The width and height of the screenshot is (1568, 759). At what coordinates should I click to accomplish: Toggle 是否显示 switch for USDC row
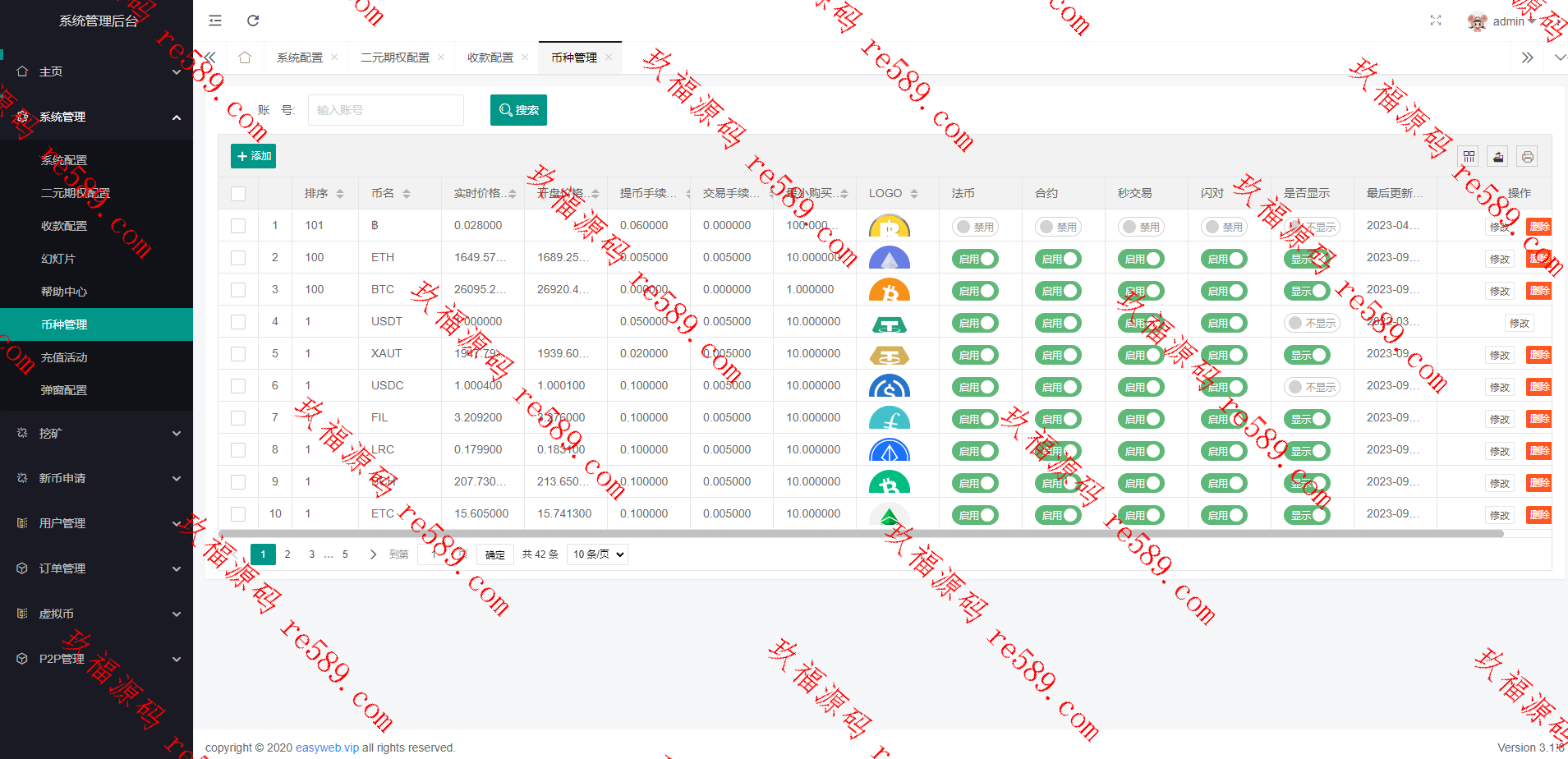1313,387
